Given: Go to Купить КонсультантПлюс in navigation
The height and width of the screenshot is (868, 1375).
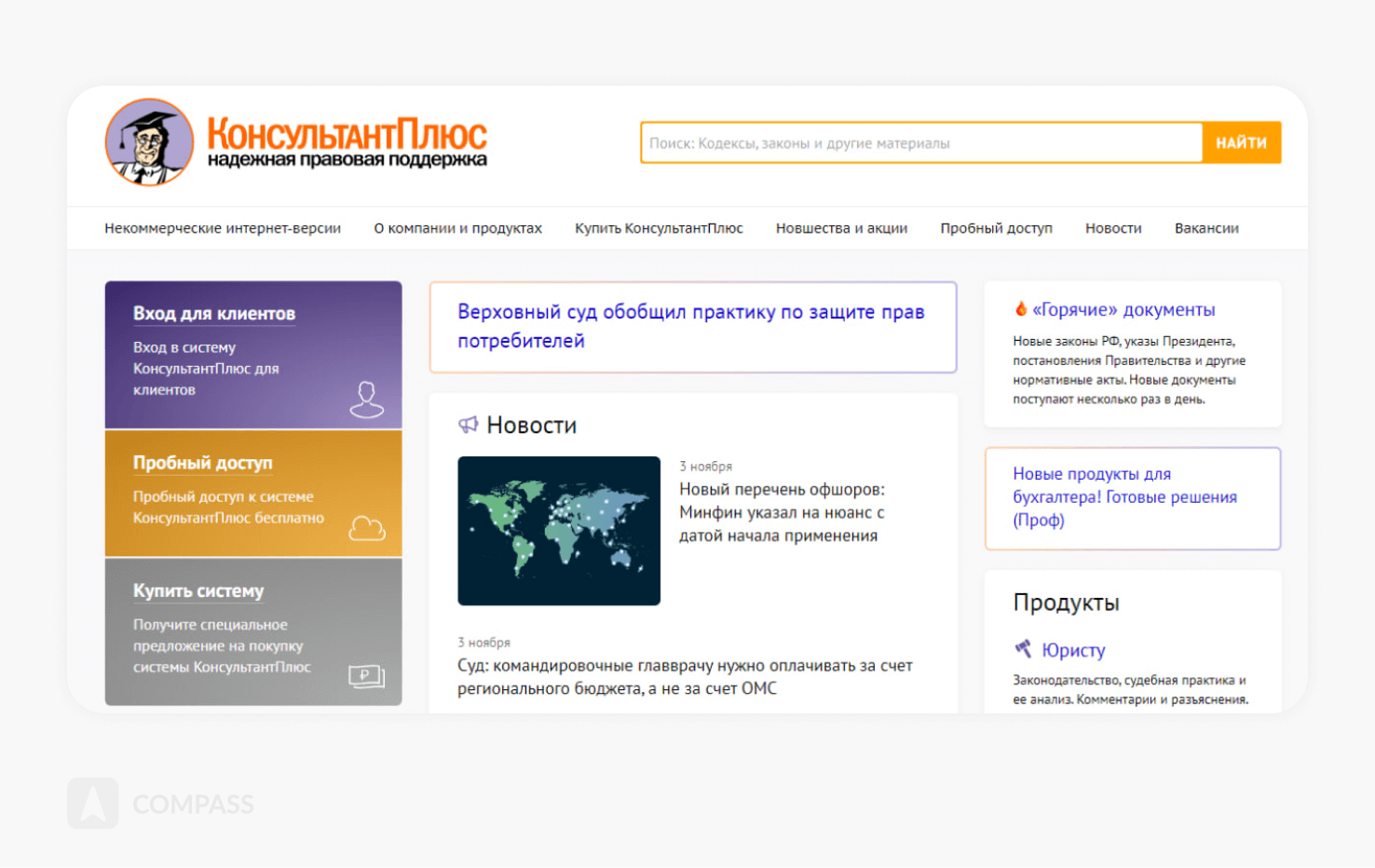Looking at the screenshot, I should point(659,228).
